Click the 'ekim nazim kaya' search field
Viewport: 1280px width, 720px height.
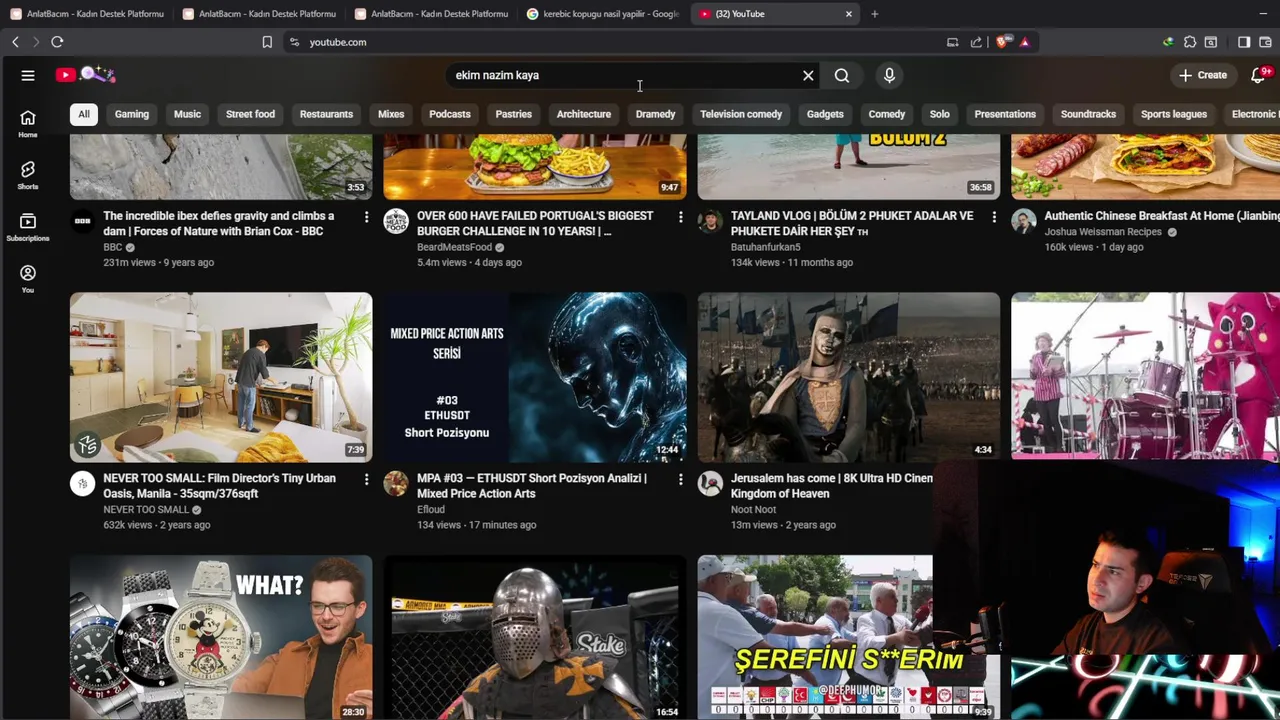click(620, 75)
